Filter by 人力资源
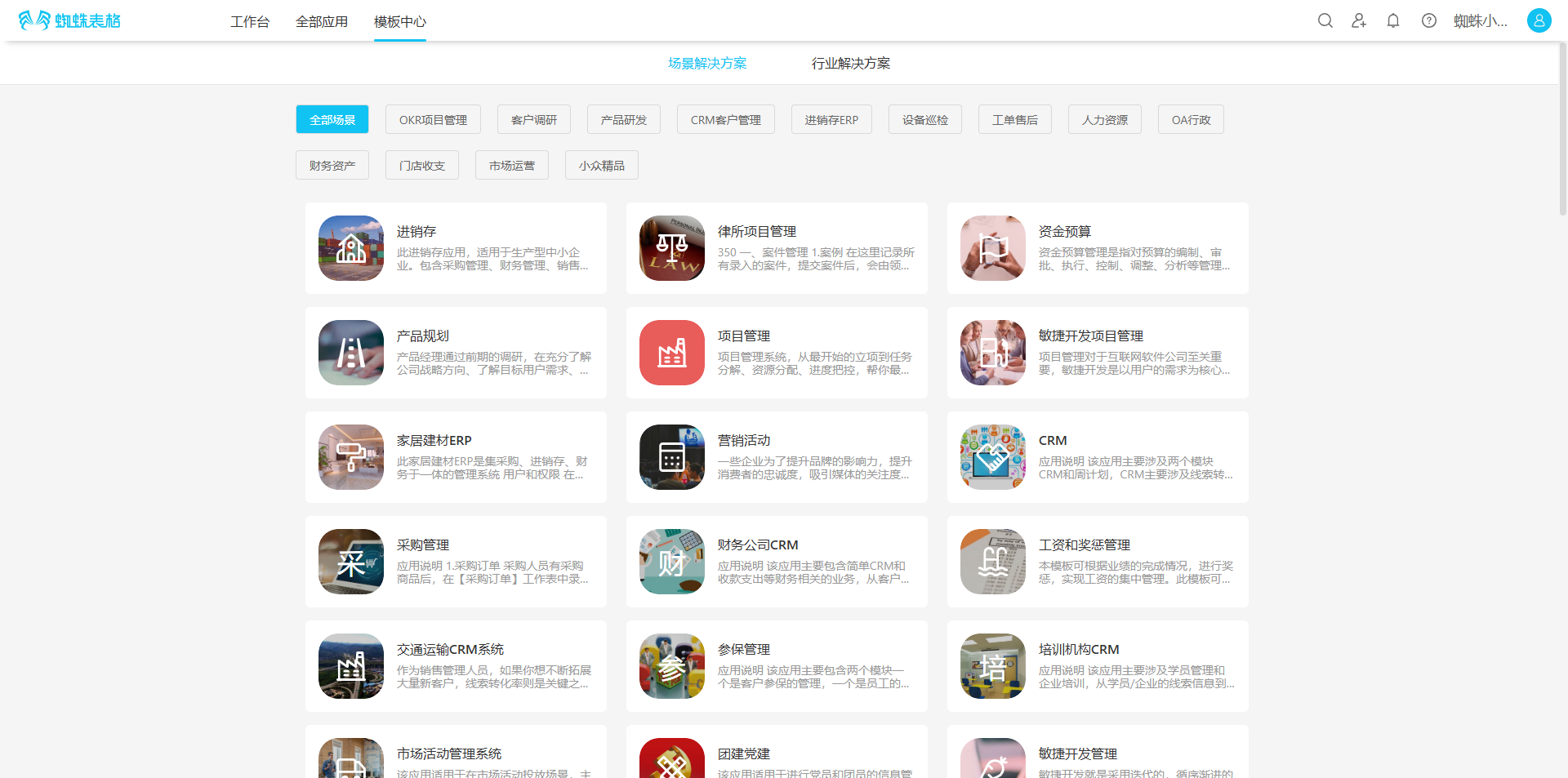Image resolution: width=1568 pixels, height=778 pixels. pos(1105,119)
